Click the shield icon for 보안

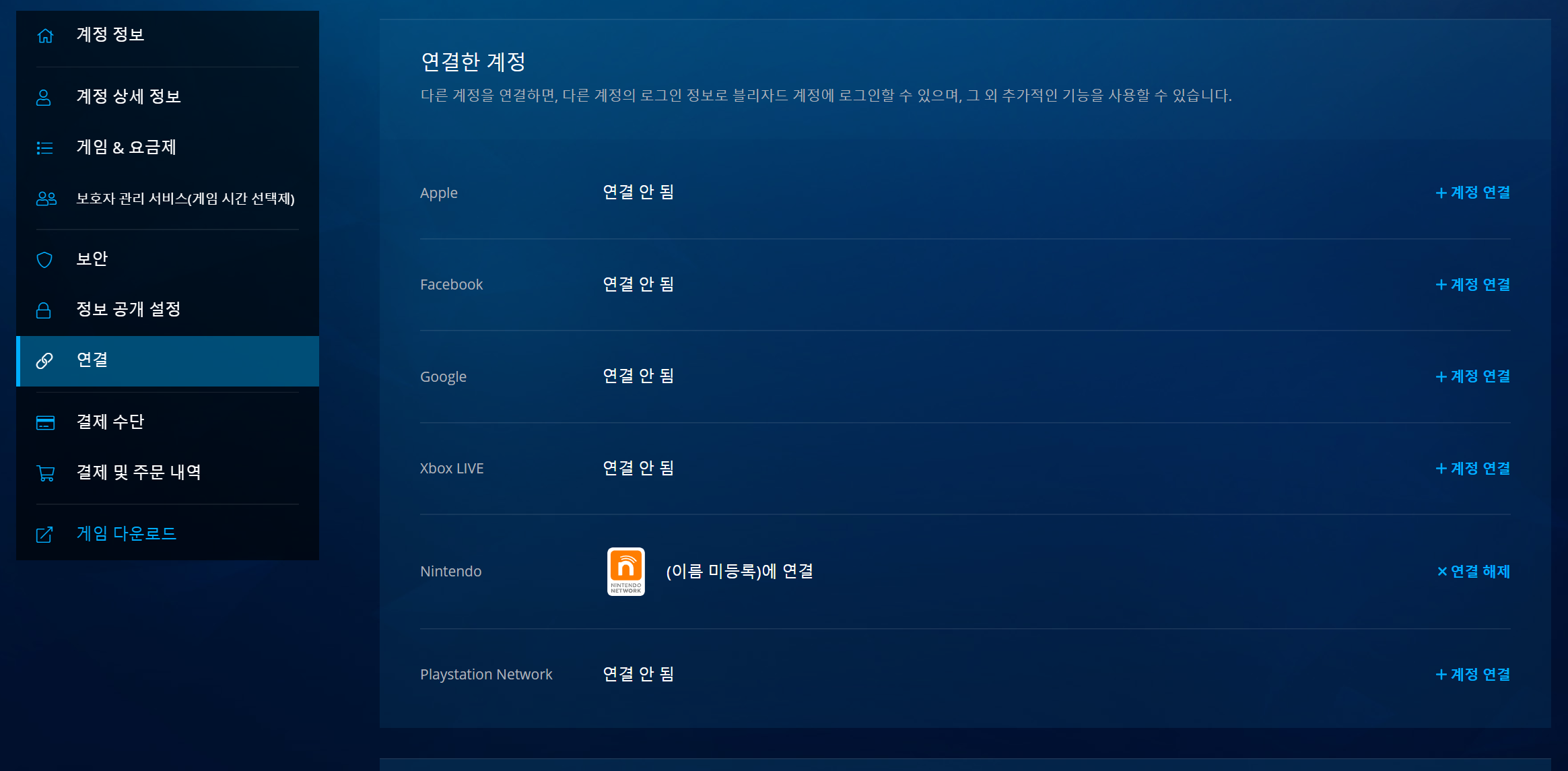(44, 260)
